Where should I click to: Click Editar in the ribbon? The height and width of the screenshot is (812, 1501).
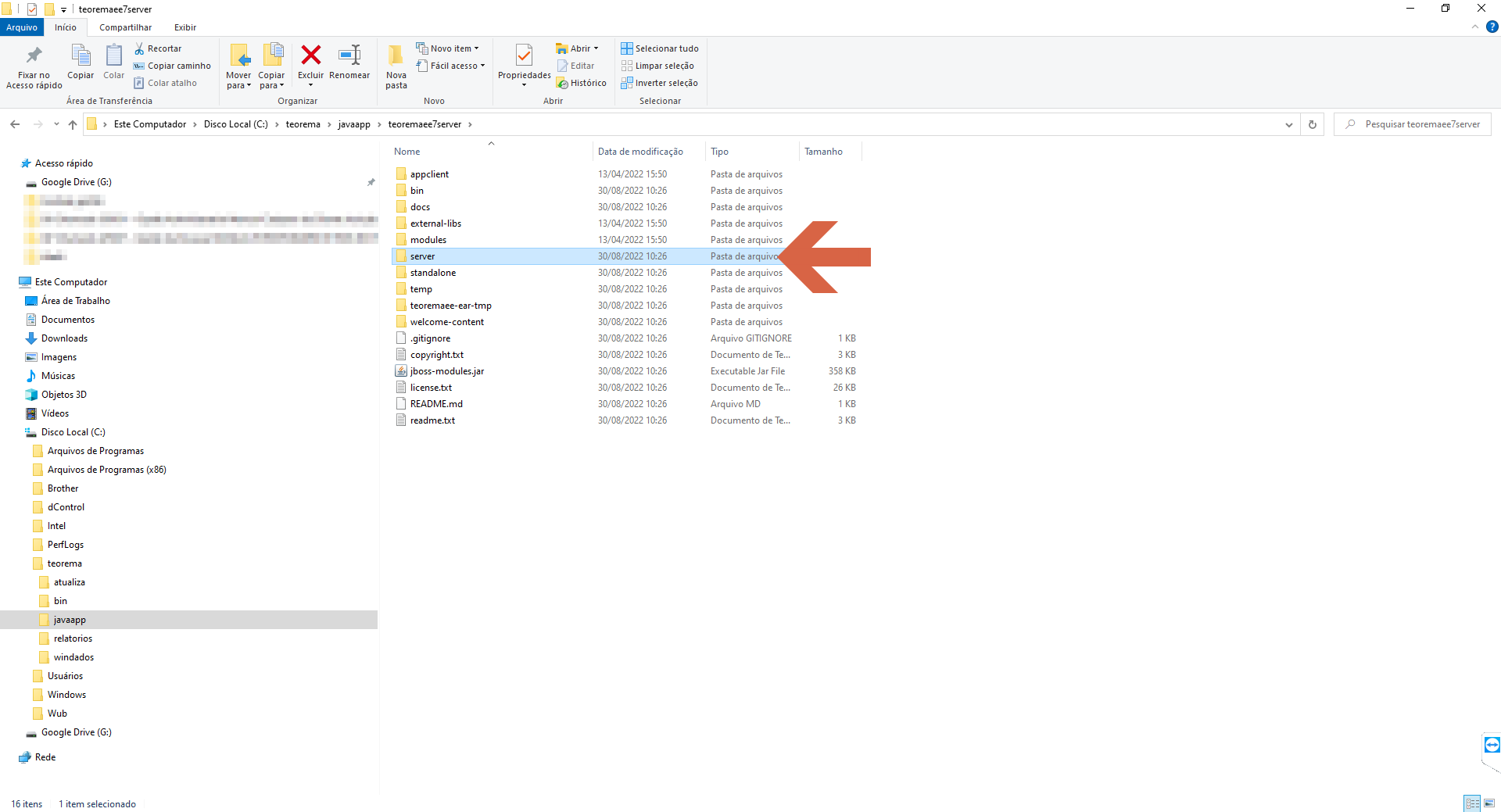(575, 66)
